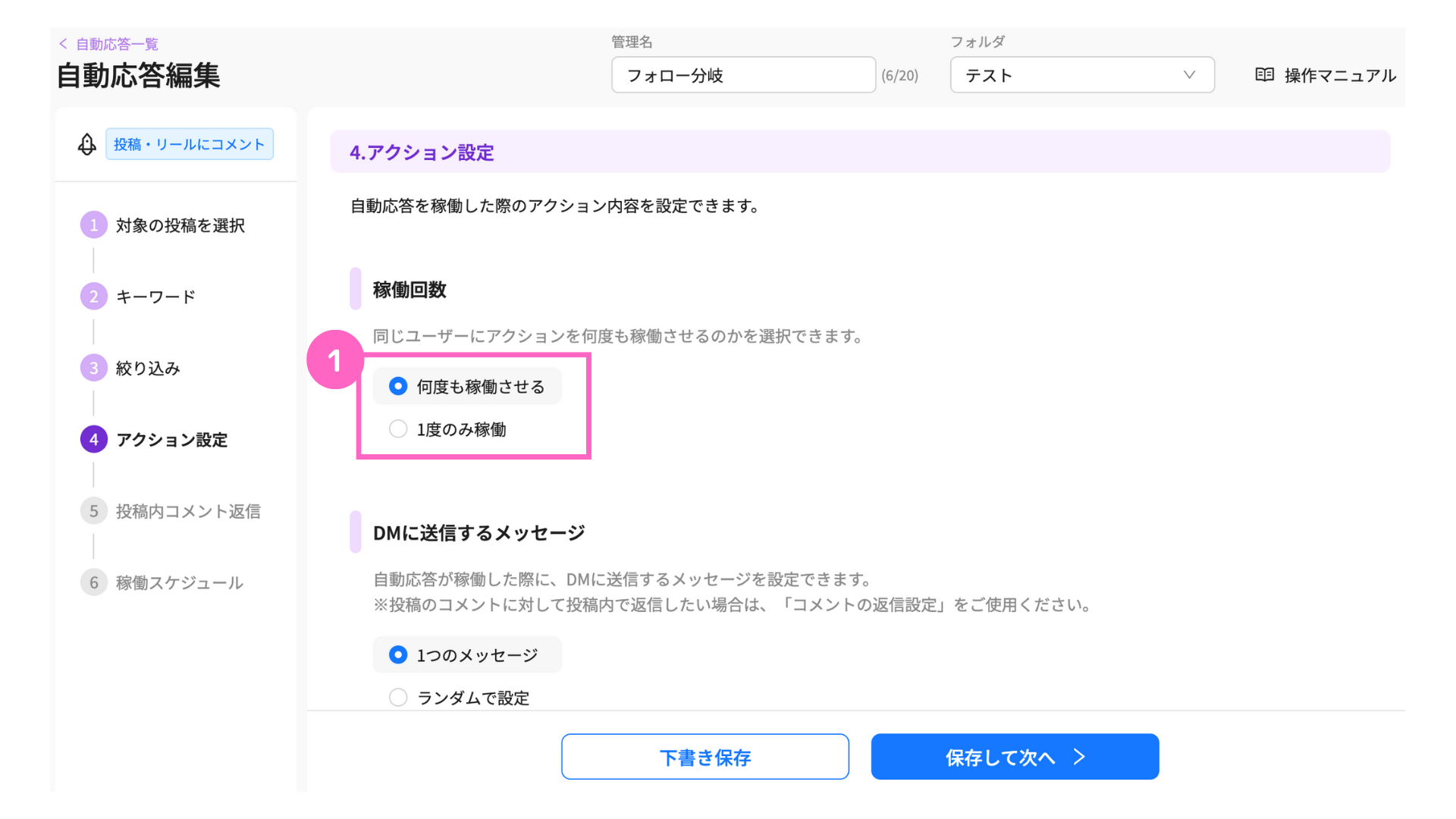
Task: Expand the folder dropdown chevron arrow
Action: (1189, 74)
